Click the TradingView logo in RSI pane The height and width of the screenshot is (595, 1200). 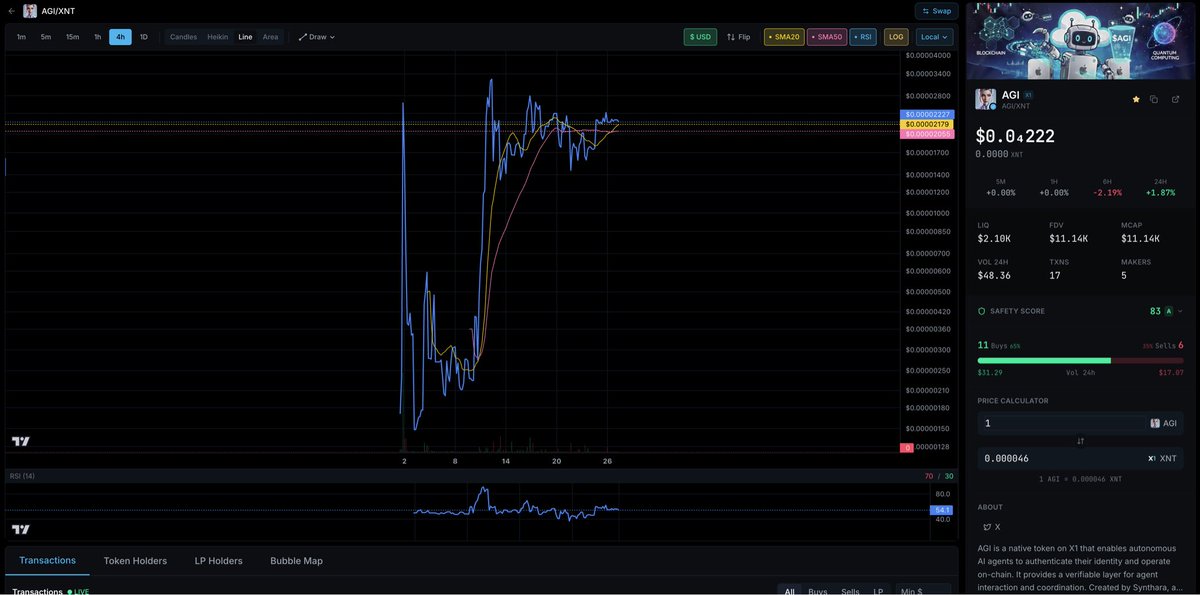click(x=20, y=529)
